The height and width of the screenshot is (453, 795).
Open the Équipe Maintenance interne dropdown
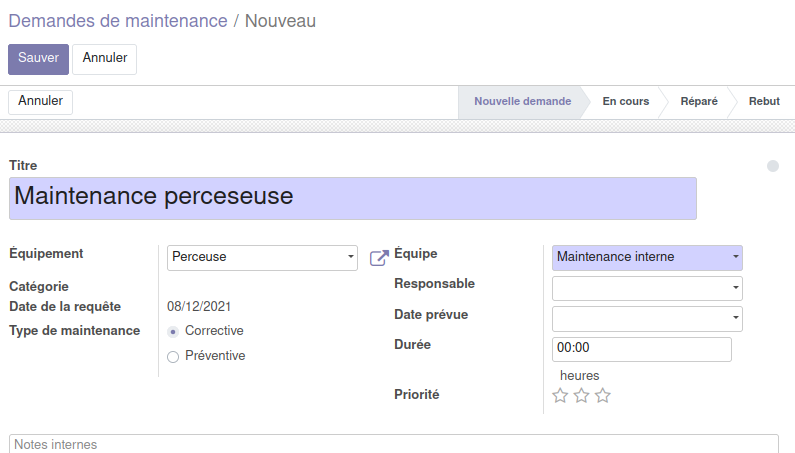click(647, 258)
